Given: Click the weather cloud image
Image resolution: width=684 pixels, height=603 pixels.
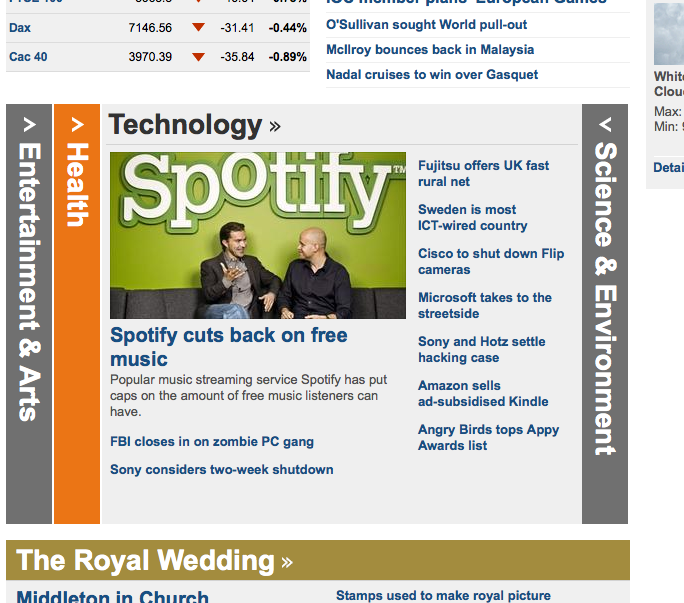Looking at the screenshot, I should tap(669, 34).
